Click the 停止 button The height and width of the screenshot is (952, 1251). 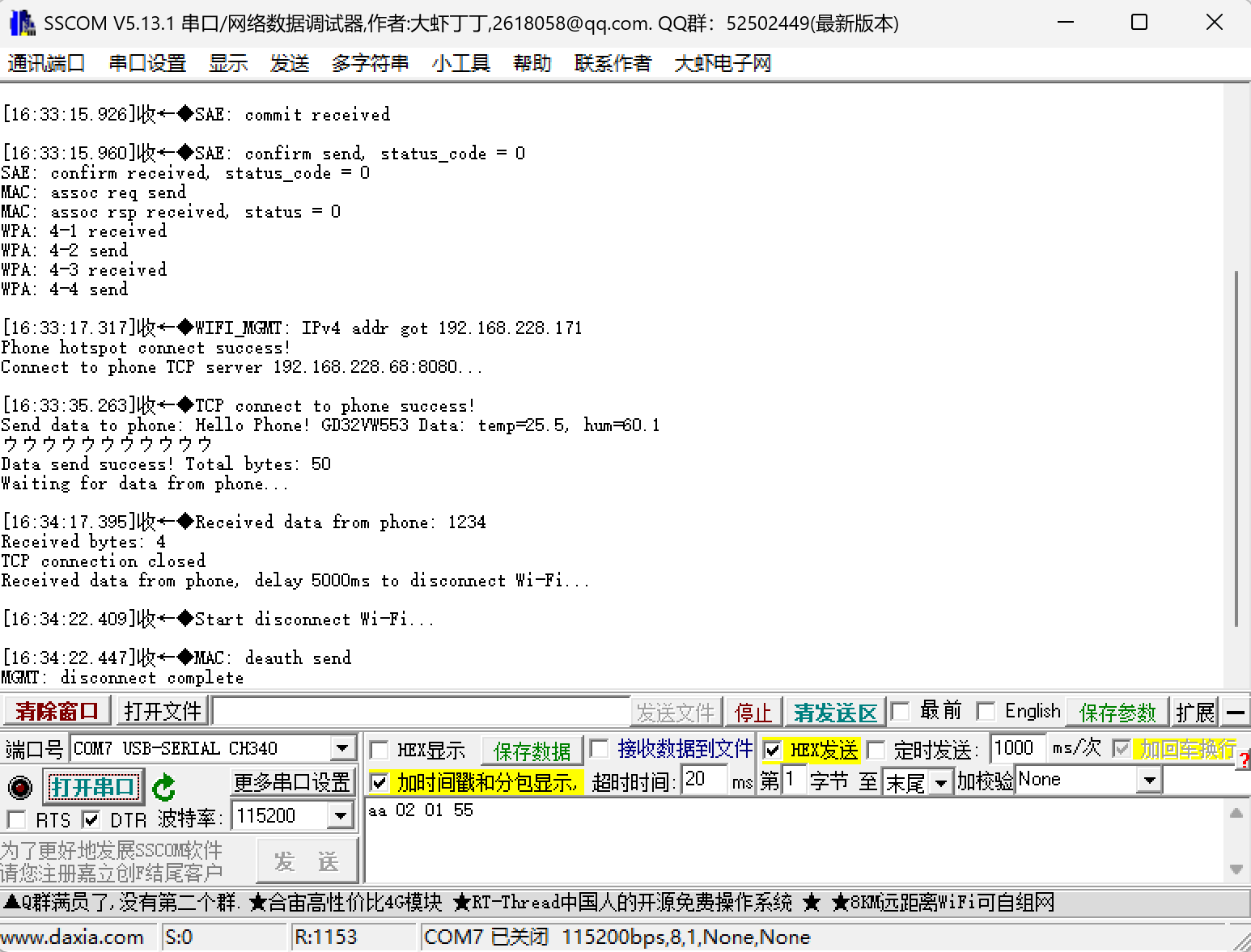click(x=753, y=713)
